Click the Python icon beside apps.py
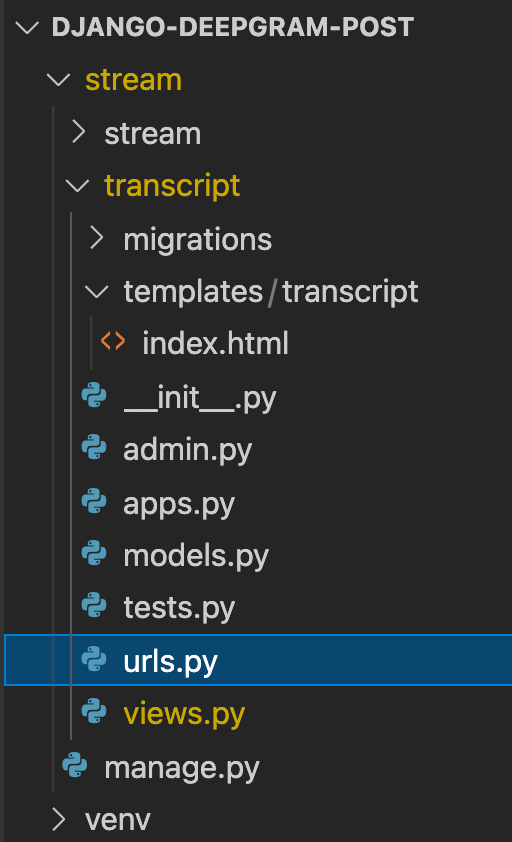512x842 pixels. point(94,501)
